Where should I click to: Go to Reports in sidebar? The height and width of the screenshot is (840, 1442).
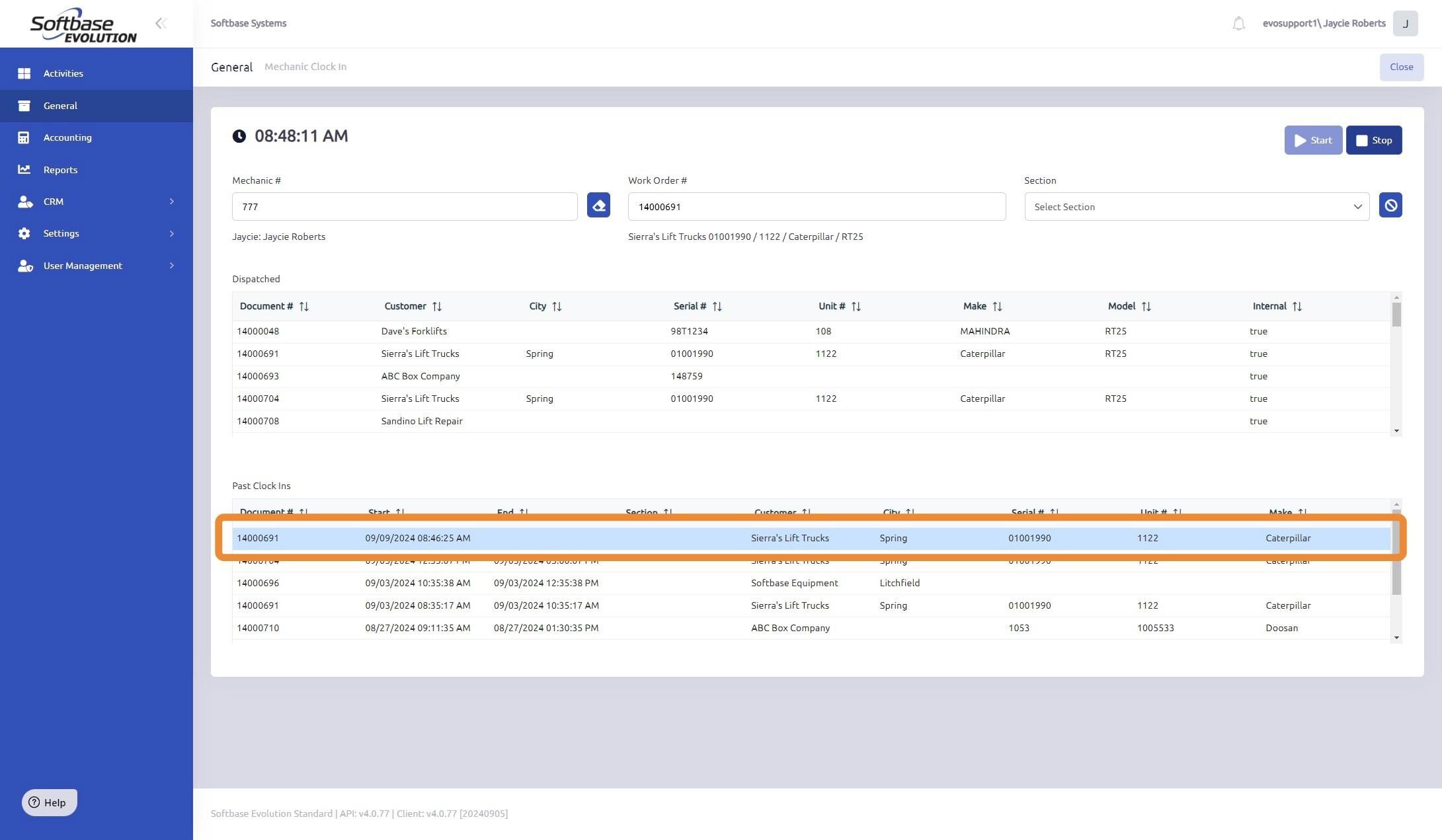coord(60,170)
